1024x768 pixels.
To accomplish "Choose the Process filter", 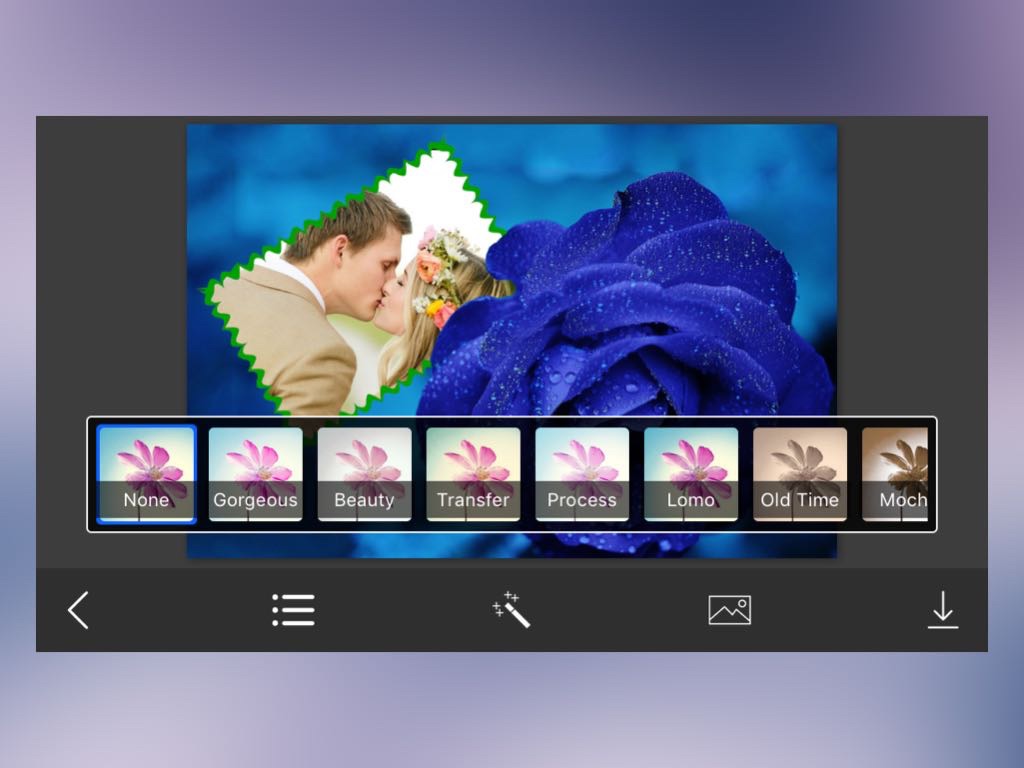I will tap(582, 474).
